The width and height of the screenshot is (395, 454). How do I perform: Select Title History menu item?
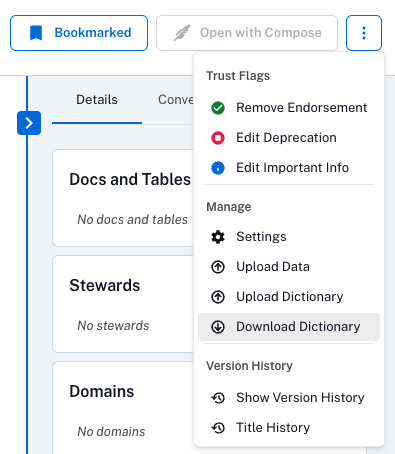click(x=289, y=428)
